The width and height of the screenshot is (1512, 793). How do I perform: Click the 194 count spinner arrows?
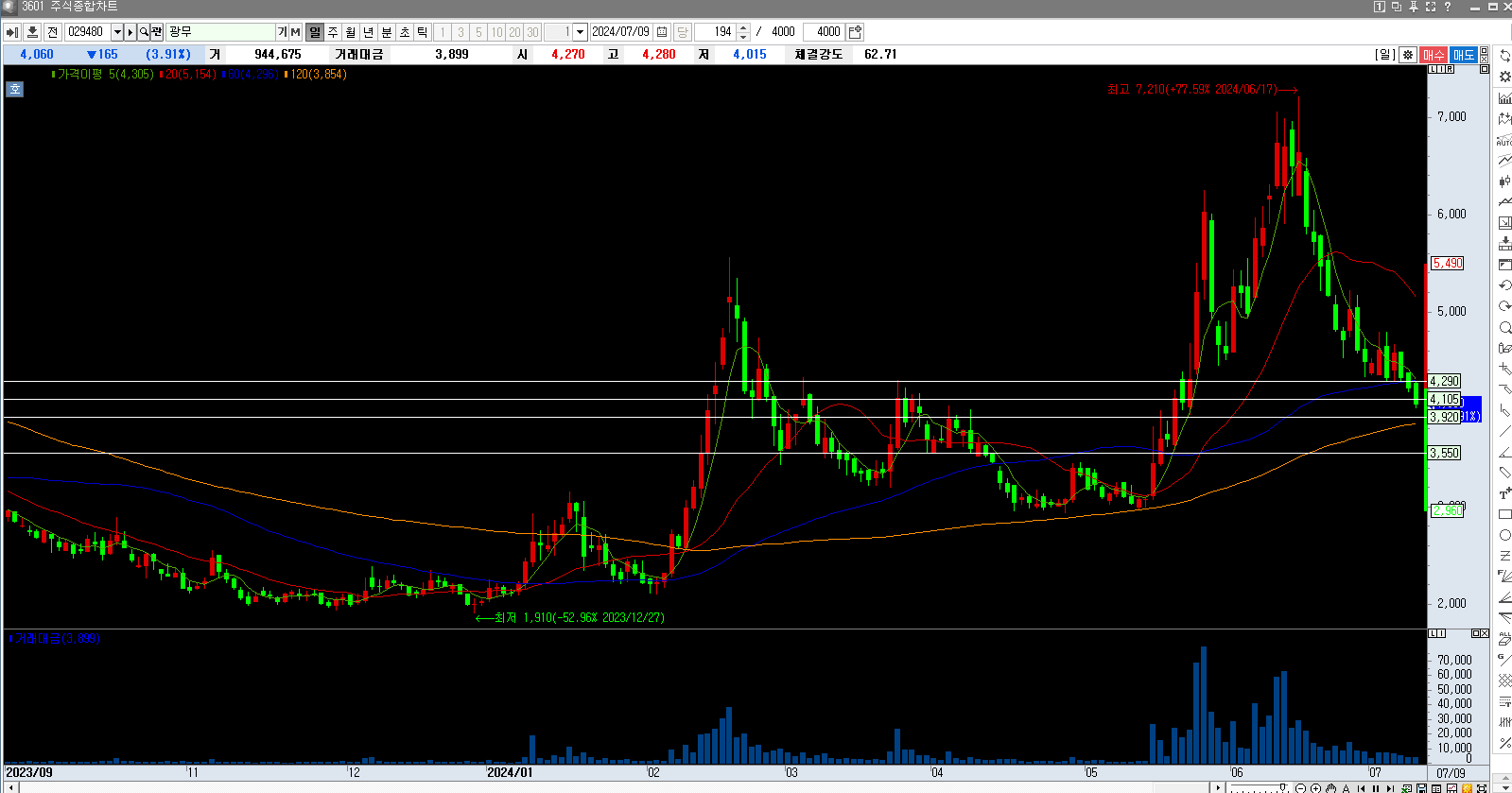(x=743, y=32)
